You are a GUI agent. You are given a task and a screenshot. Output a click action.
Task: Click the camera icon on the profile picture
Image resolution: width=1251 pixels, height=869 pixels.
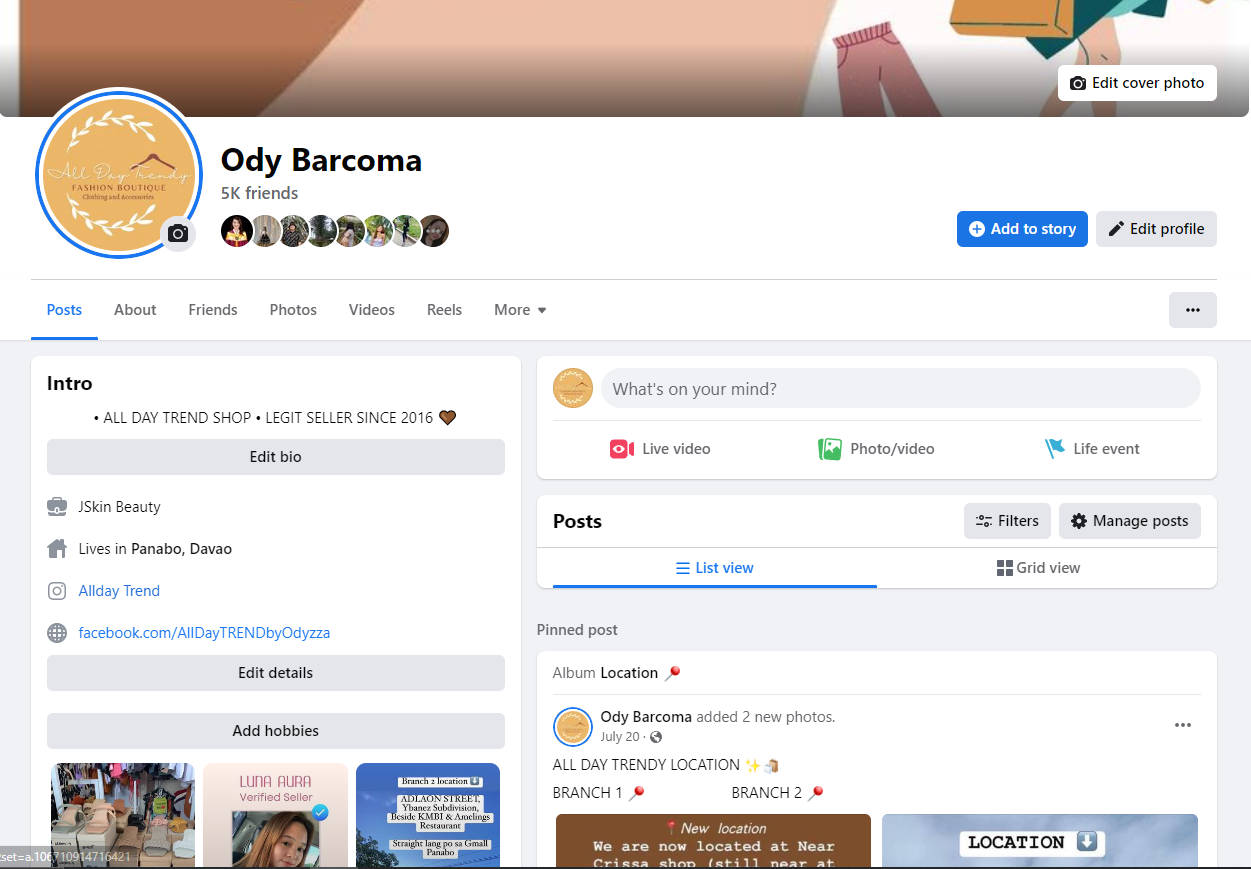(178, 233)
